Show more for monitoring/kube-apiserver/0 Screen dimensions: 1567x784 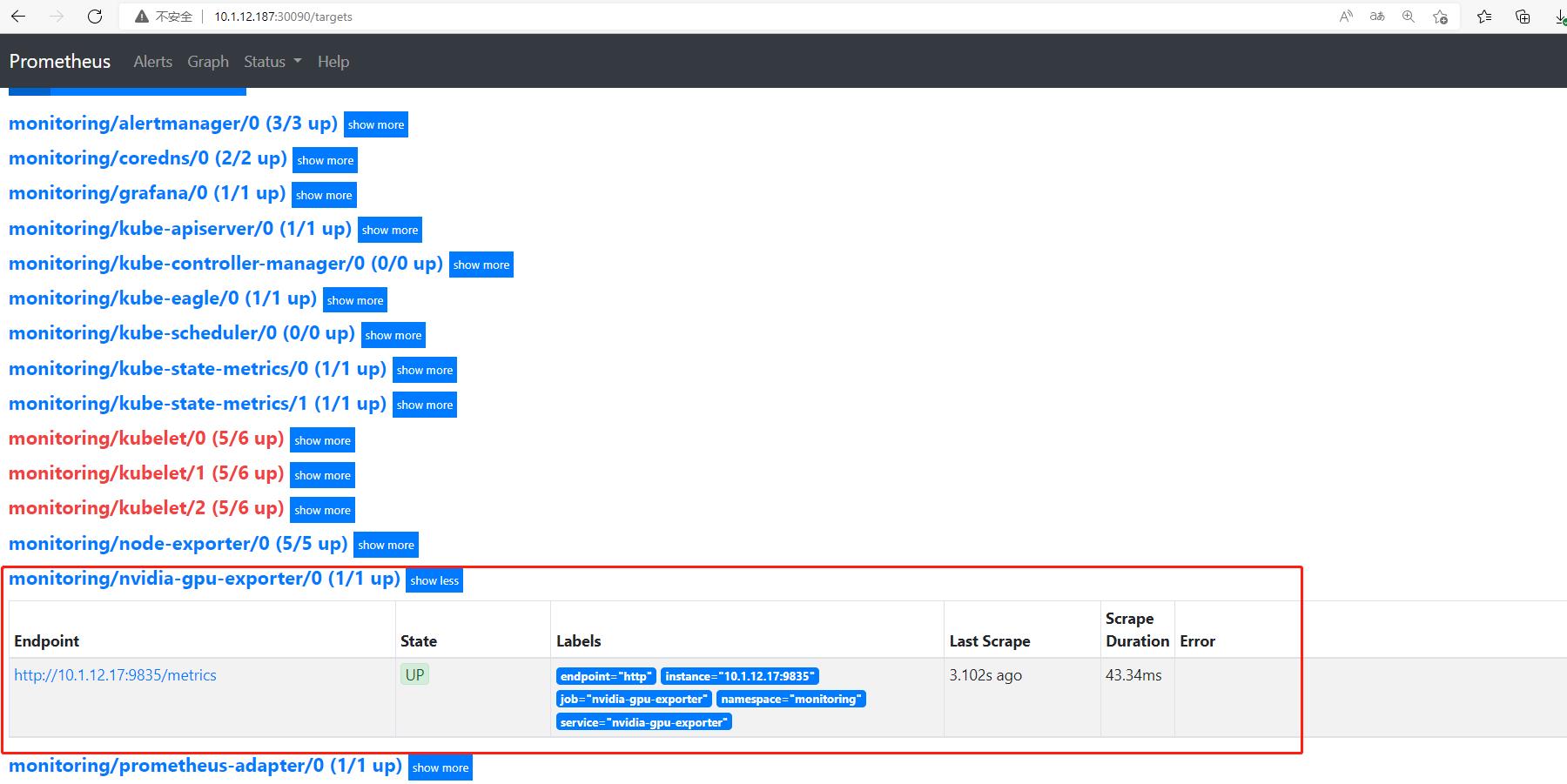coord(390,230)
